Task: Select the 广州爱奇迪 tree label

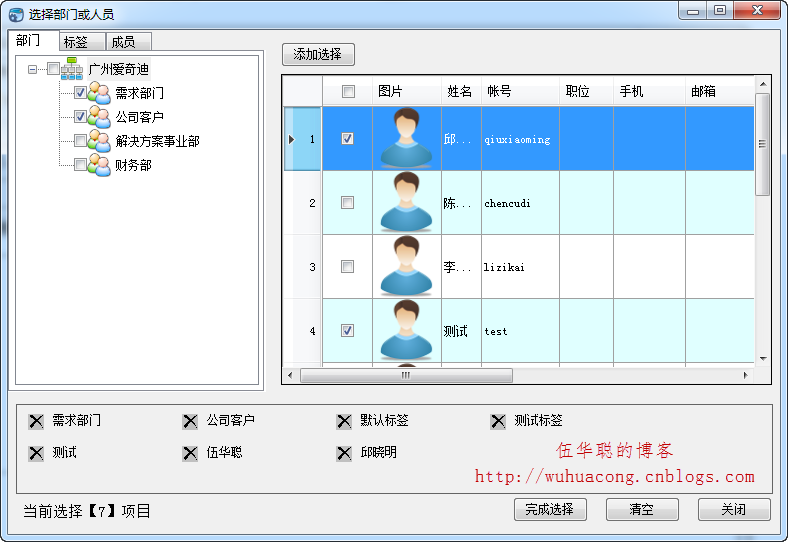Action: click(119, 69)
